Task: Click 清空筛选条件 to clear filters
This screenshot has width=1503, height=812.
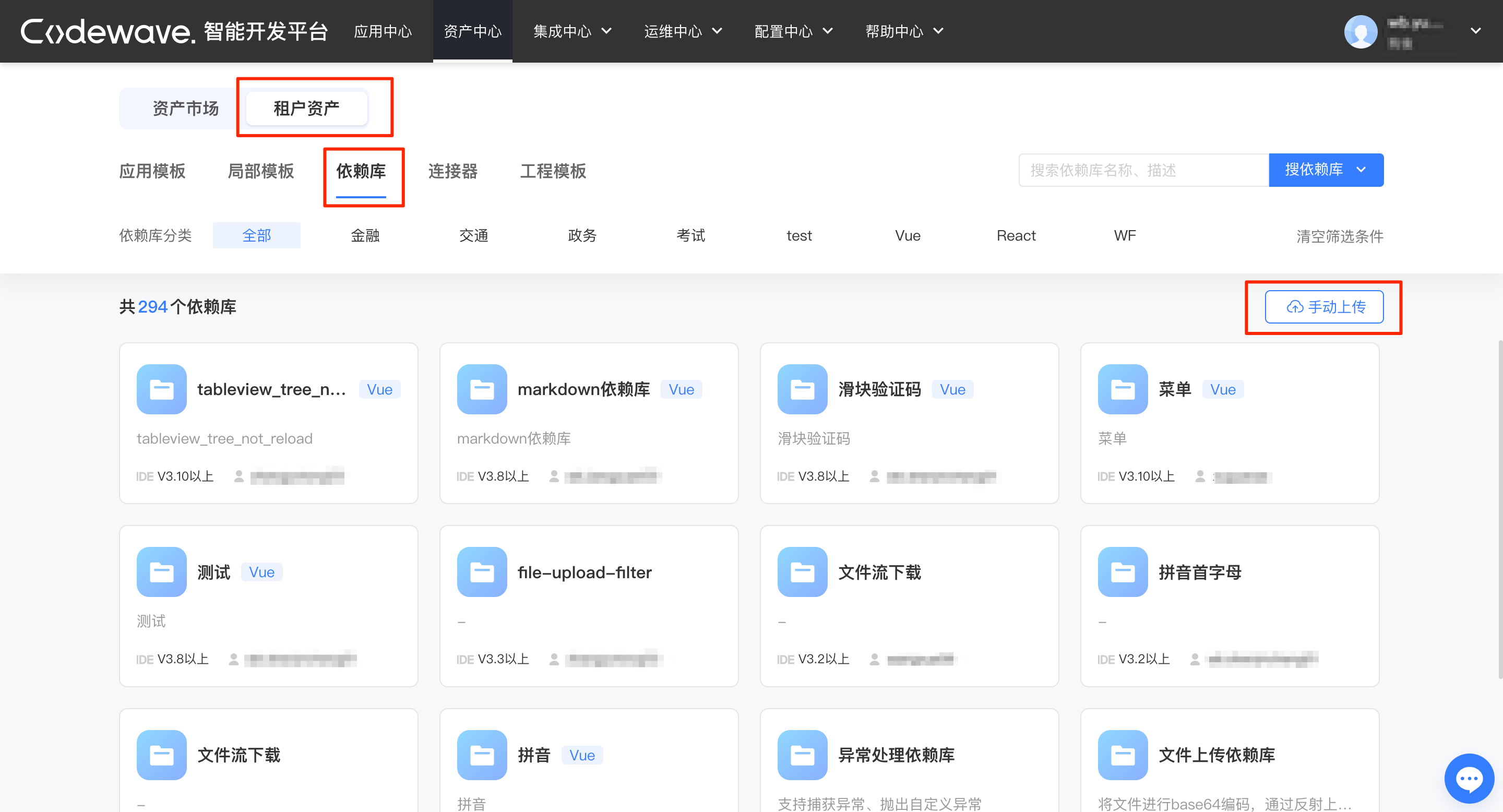Action: pyautogui.click(x=1340, y=236)
